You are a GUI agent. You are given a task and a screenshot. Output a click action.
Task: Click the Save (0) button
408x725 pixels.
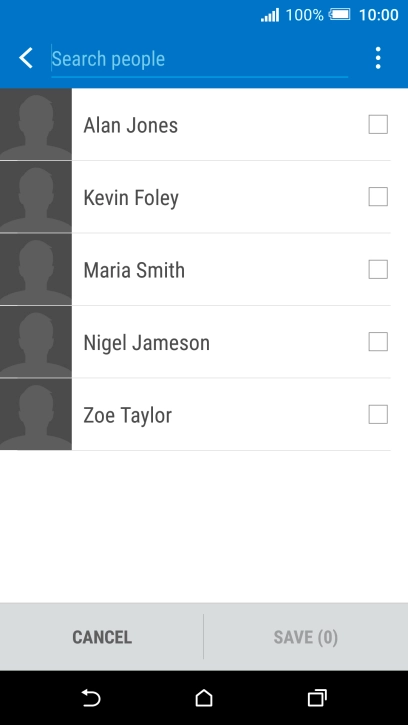tap(306, 637)
